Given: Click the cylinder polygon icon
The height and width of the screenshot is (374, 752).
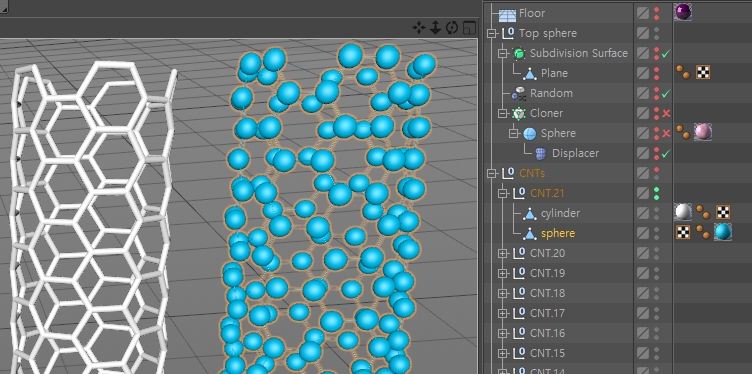Looking at the screenshot, I should (x=529, y=213).
